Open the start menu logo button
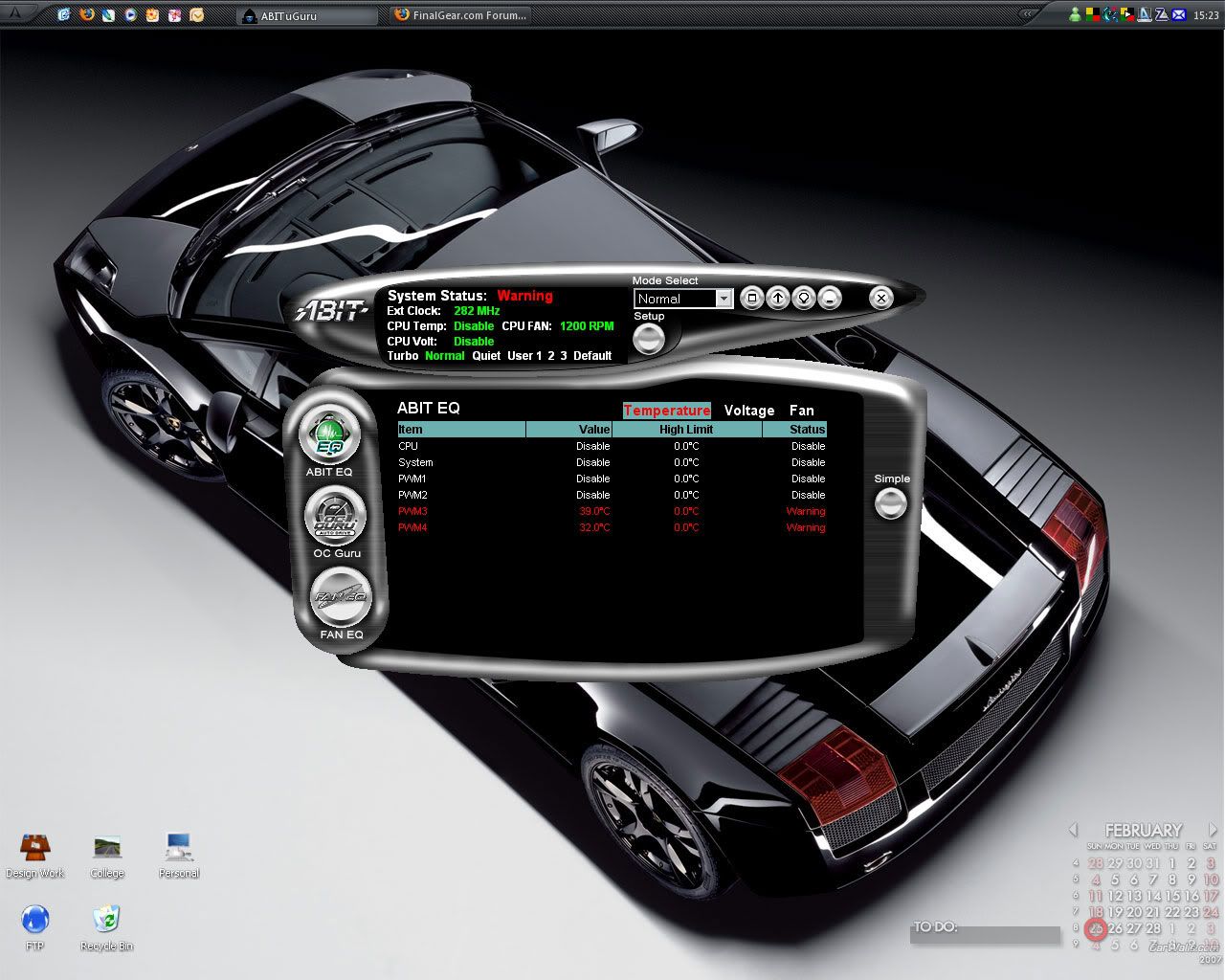The width and height of the screenshot is (1225, 980). [17, 14]
